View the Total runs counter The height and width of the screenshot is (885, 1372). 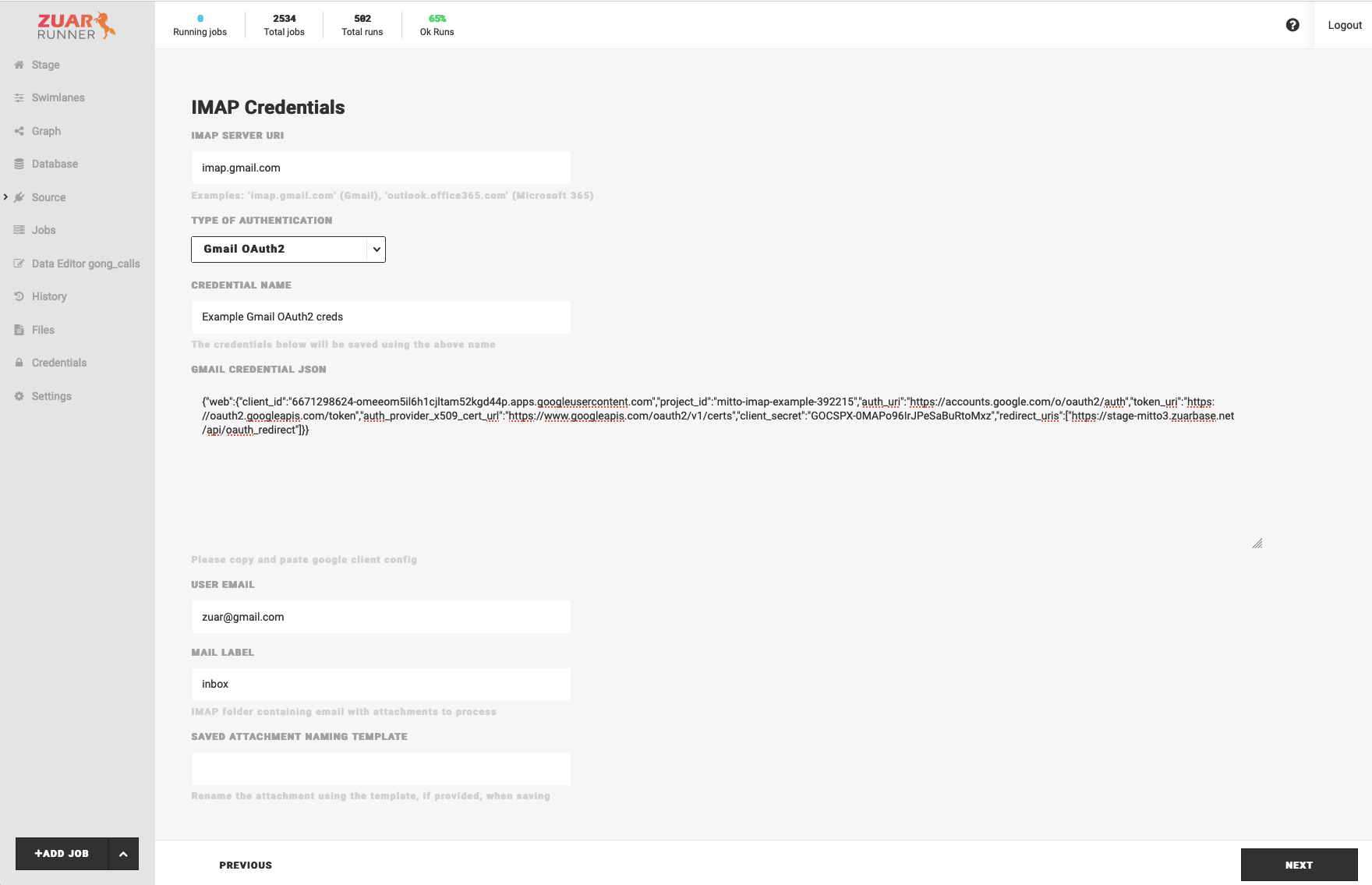pos(362,25)
